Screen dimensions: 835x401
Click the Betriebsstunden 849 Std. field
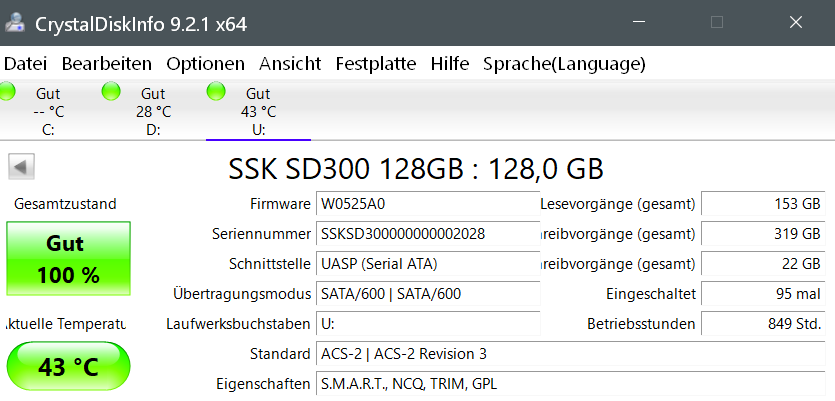coord(763,324)
